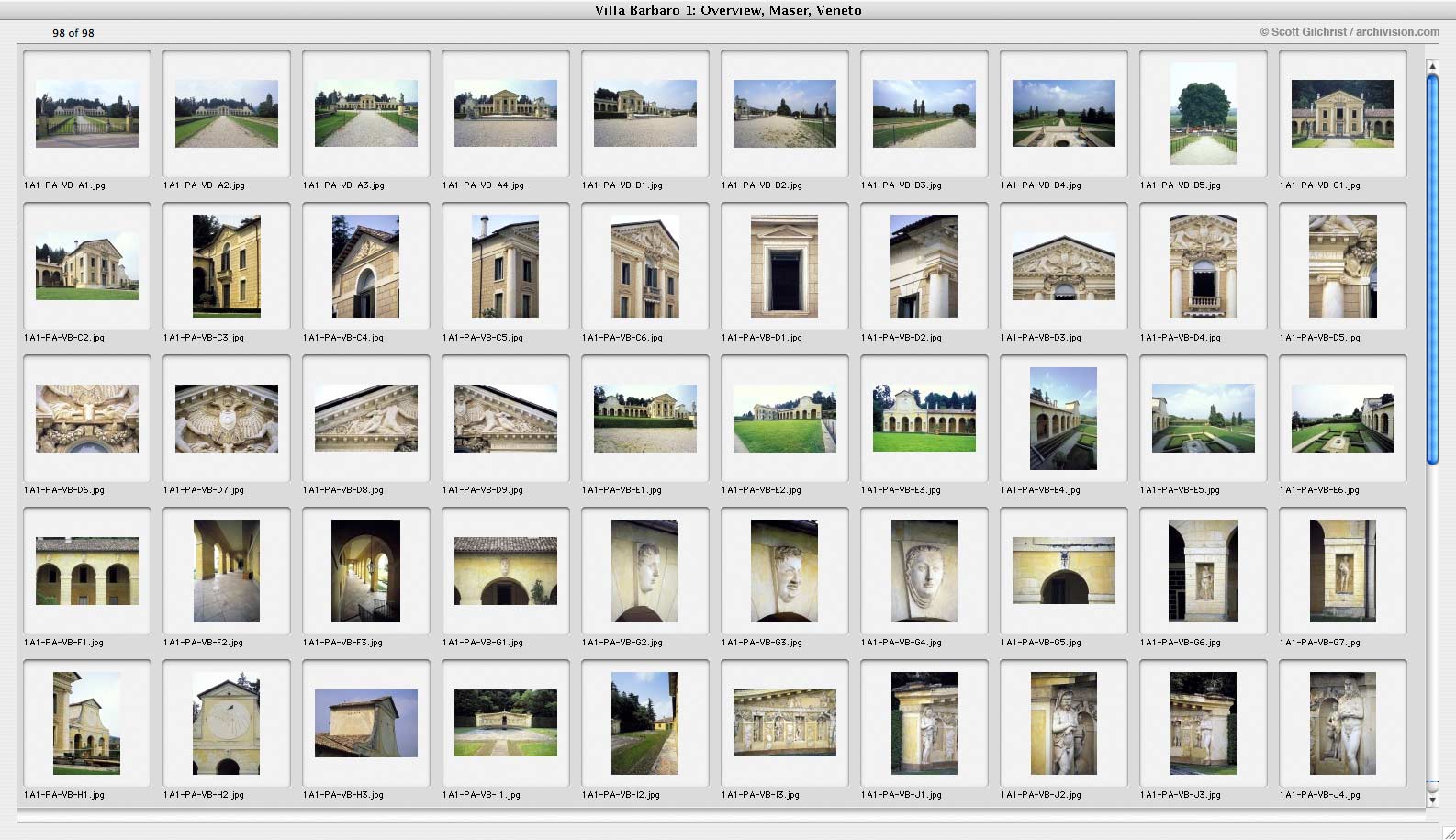The height and width of the screenshot is (840, 1456).
Task: Select thumbnail 1A1-PA-VB-D9.jpg
Action: [x=506, y=419]
